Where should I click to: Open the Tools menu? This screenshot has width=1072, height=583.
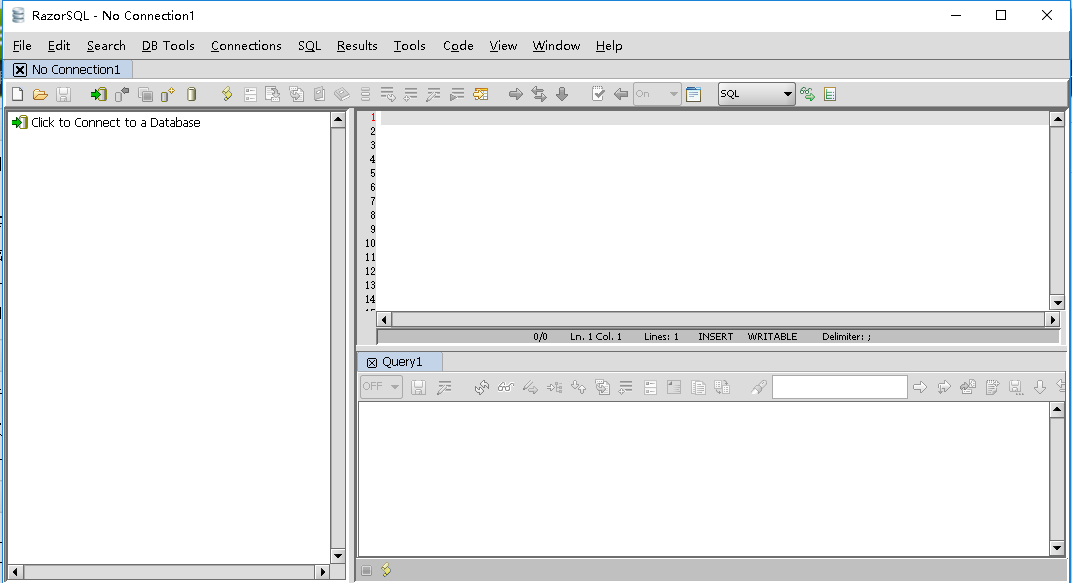410,46
